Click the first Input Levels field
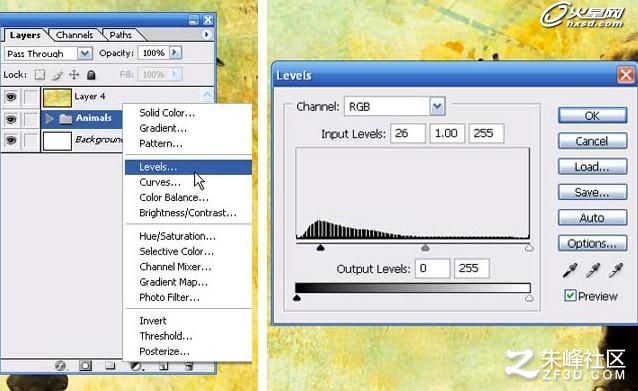 408,133
